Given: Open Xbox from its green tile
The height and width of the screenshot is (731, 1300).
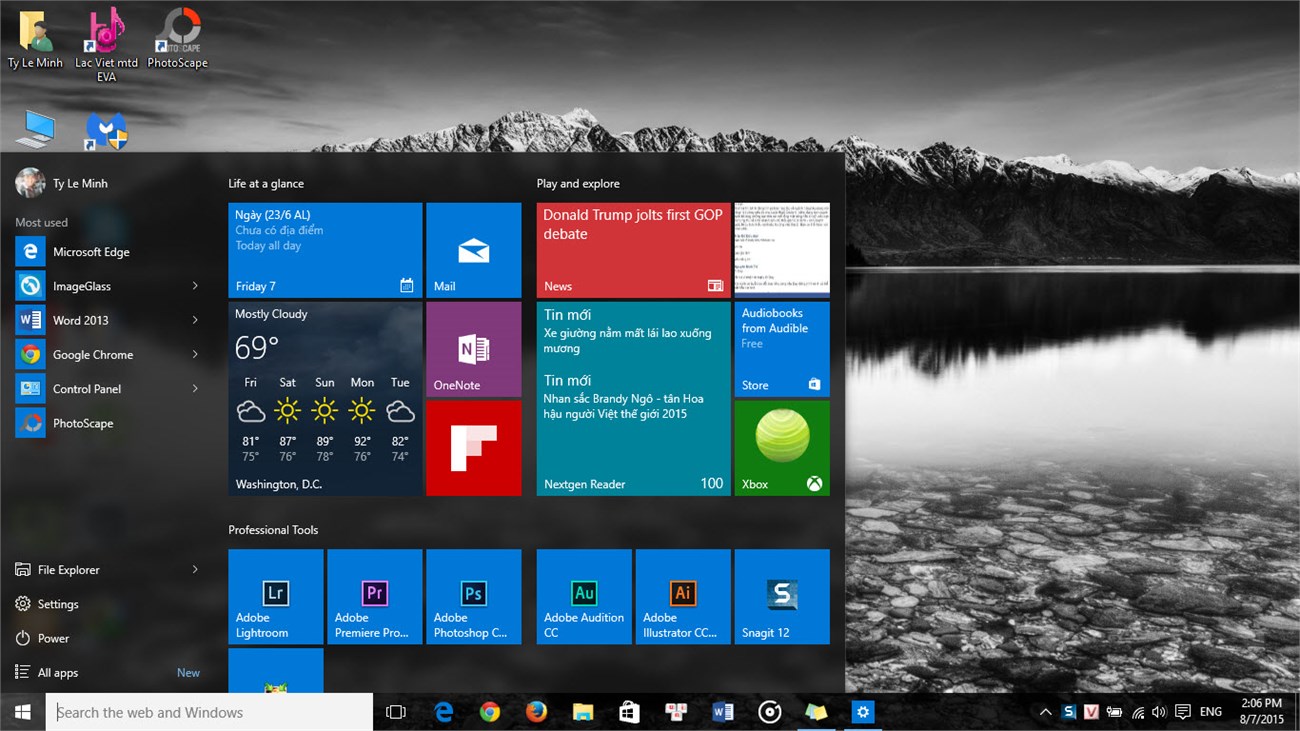Looking at the screenshot, I should click(782, 447).
